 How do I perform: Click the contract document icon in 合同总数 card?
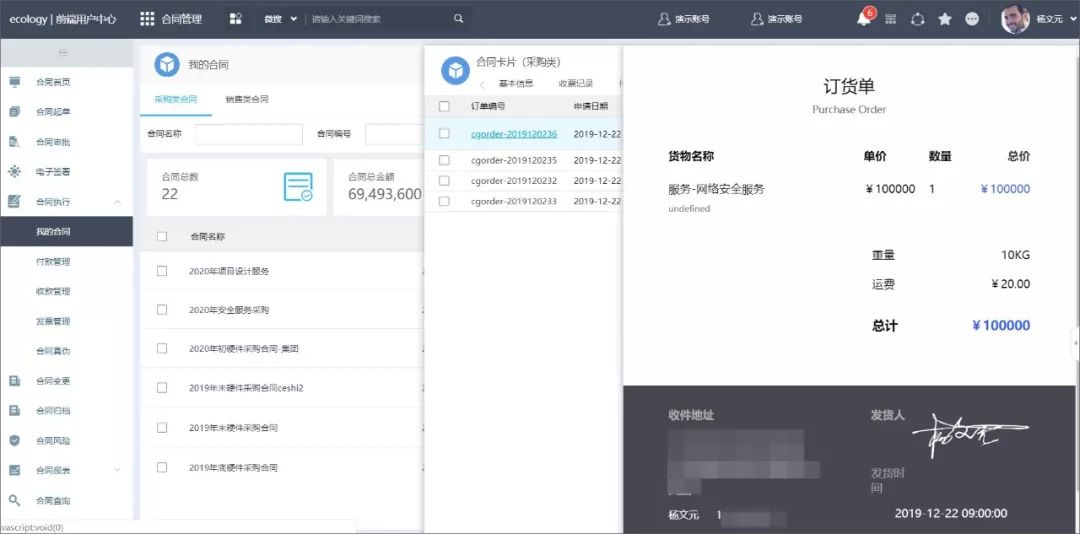(298, 187)
